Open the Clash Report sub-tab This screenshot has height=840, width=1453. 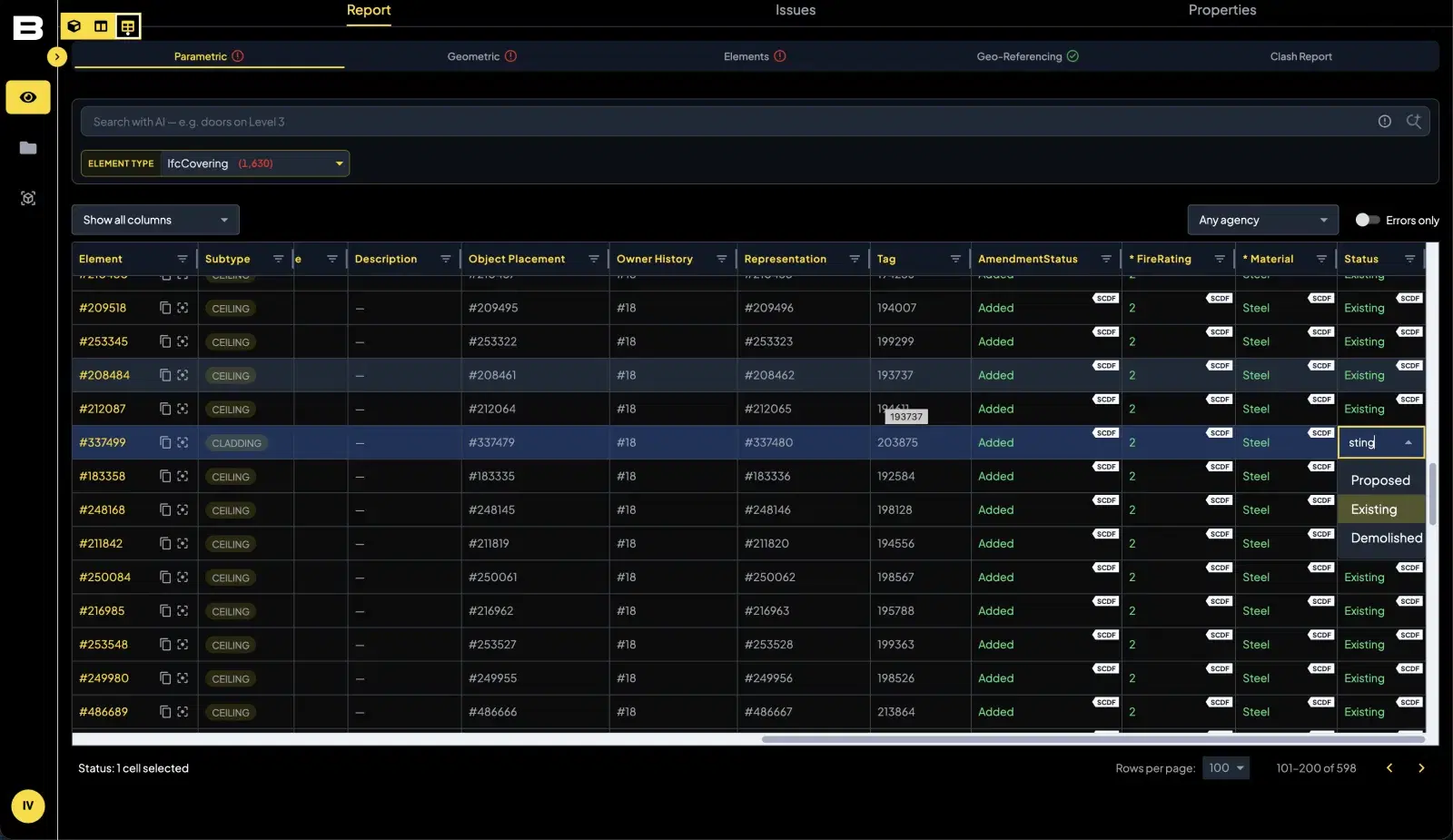tap(1300, 56)
